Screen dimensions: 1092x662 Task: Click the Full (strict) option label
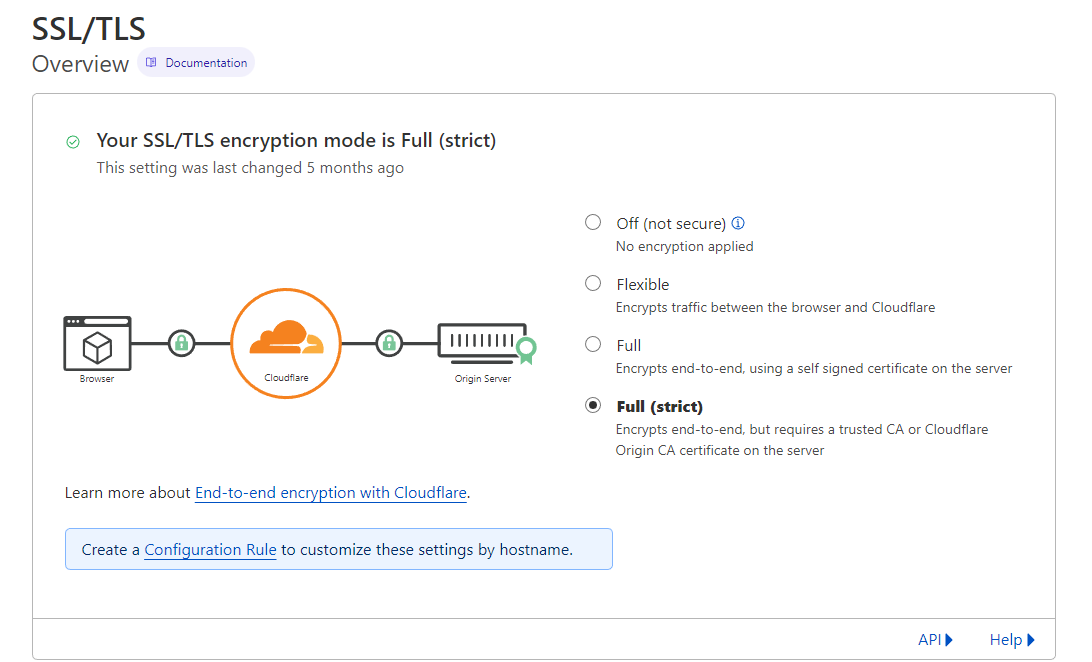click(659, 407)
